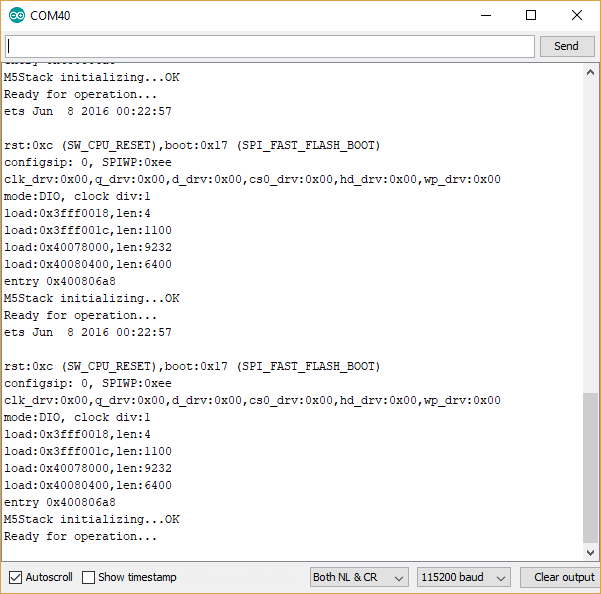Click the COM40 window title text

[x=50, y=16]
